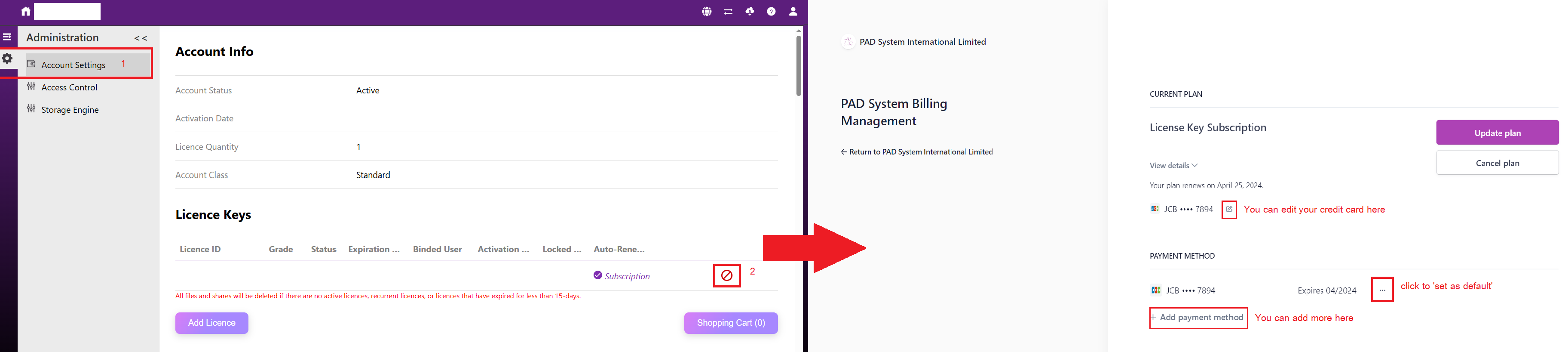Expand View details under License Key Subscription
The width and height of the screenshot is (1568, 352).
coord(1173,166)
